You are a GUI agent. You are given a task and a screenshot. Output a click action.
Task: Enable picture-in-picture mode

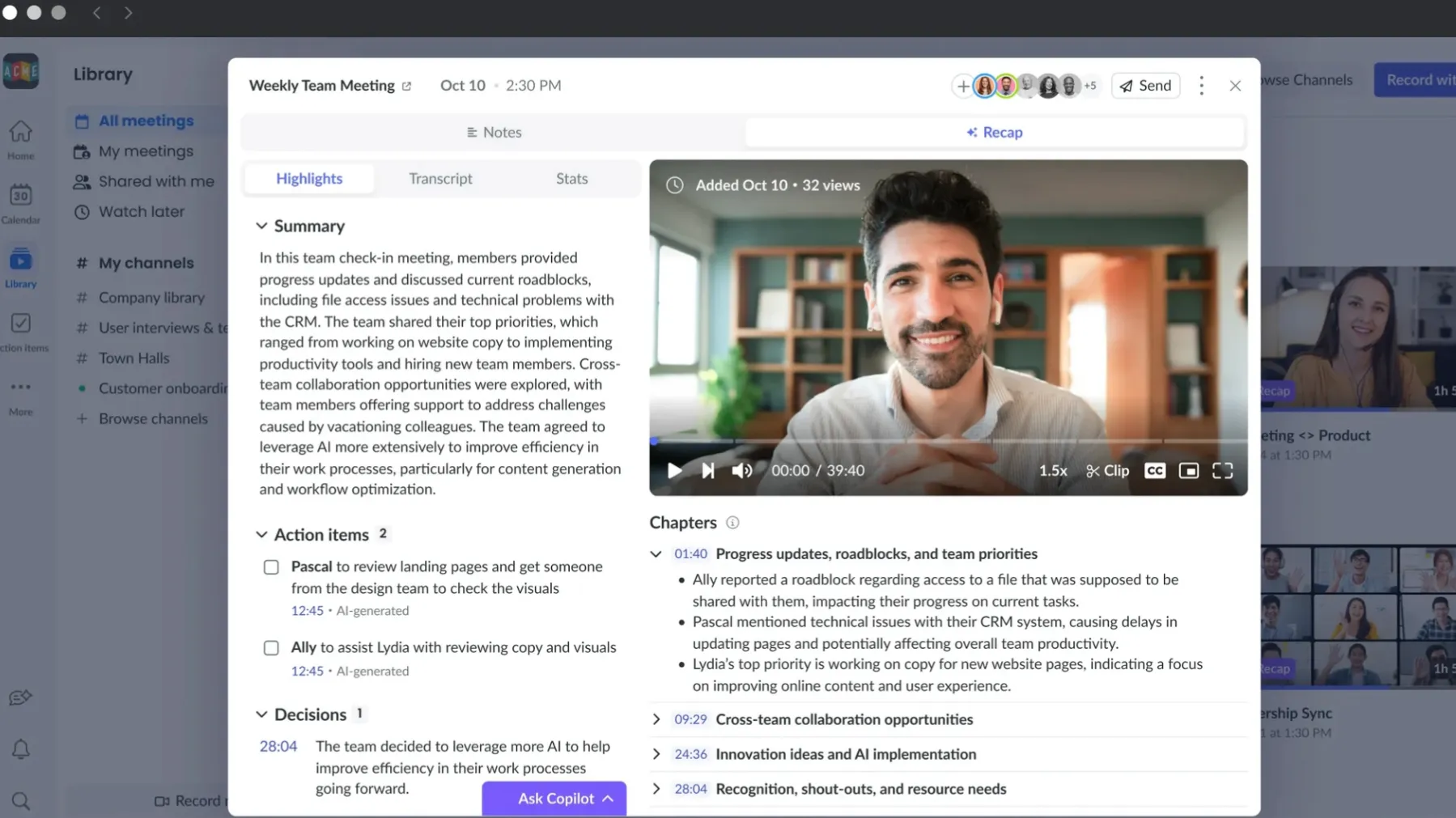[x=1188, y=470]
